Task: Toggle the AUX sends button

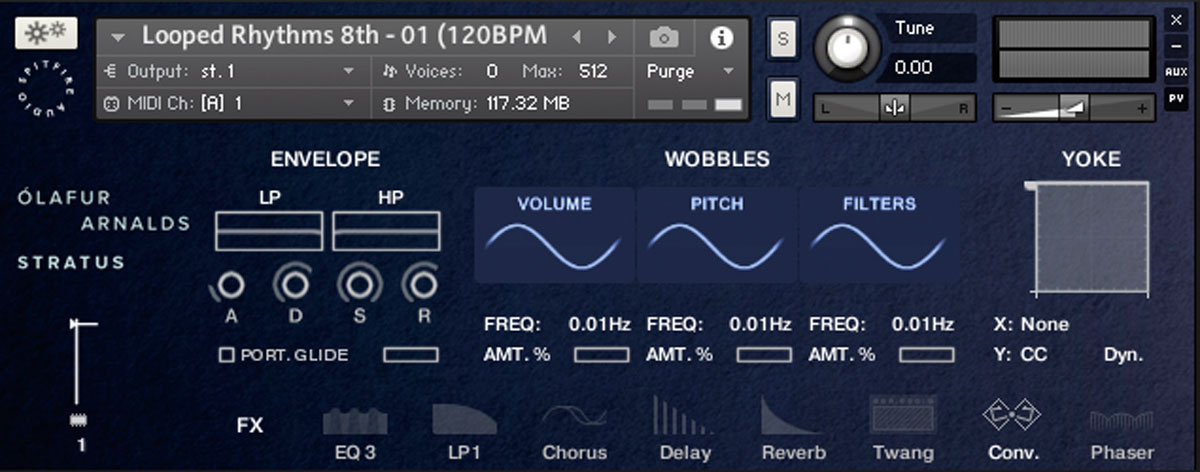Action: click(x=1176, y=72)
